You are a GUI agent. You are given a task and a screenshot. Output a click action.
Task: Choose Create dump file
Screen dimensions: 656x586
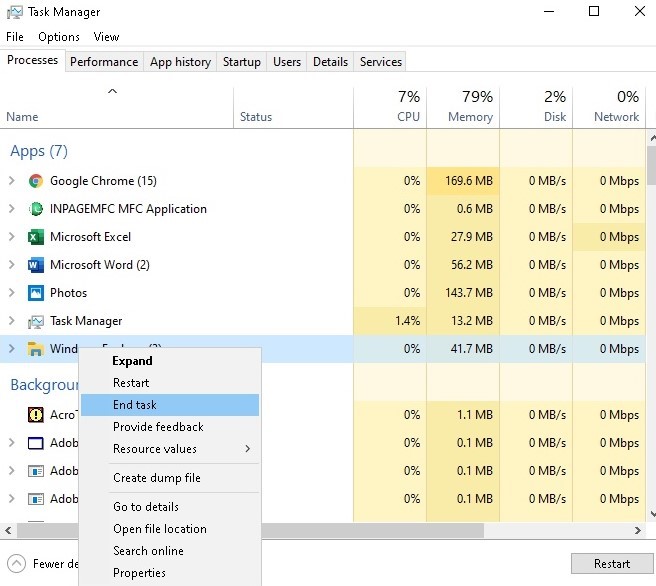(x=170, y=478)
